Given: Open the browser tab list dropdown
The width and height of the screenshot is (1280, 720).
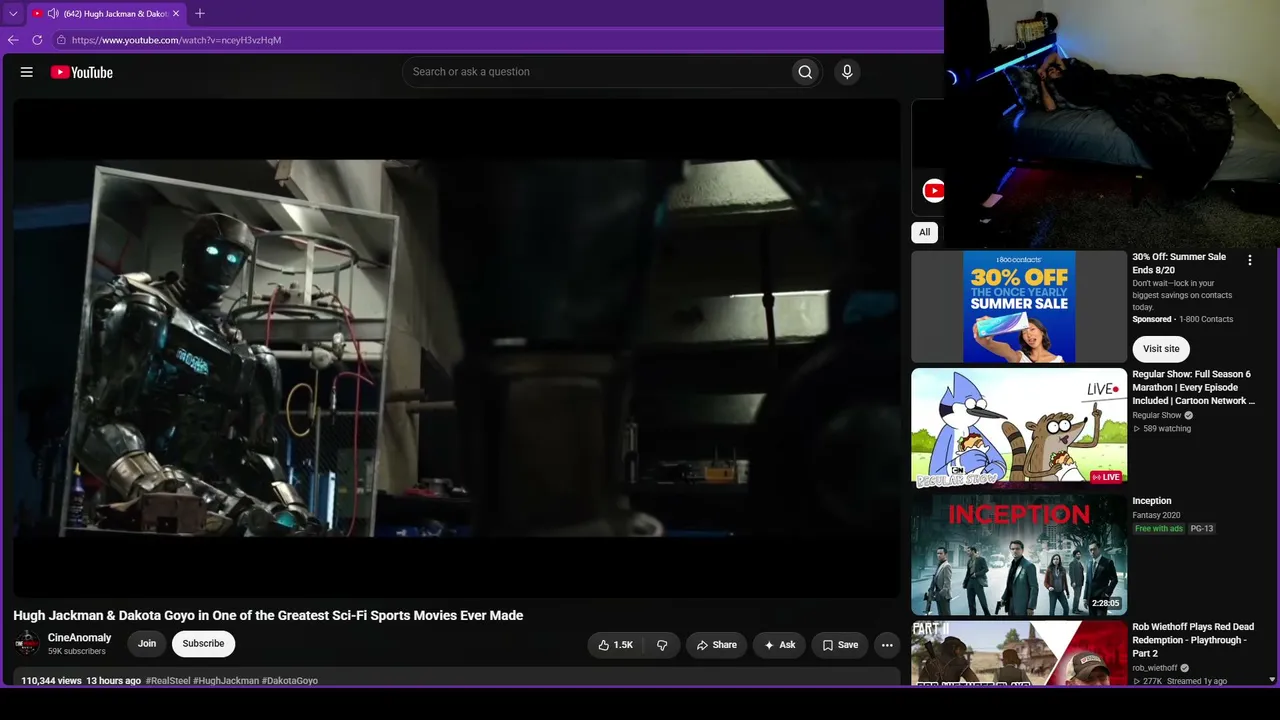Looking at the screenshot, I should click(x=13, y=14).
